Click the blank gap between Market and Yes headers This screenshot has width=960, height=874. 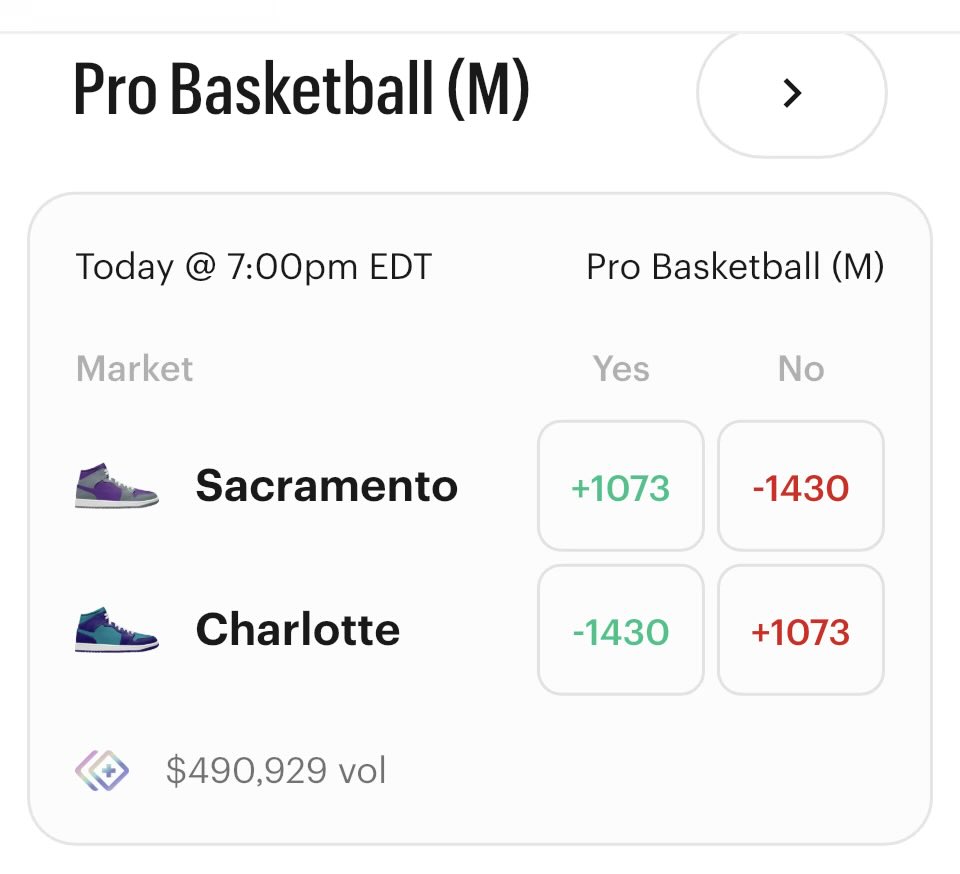click(390, 369)
